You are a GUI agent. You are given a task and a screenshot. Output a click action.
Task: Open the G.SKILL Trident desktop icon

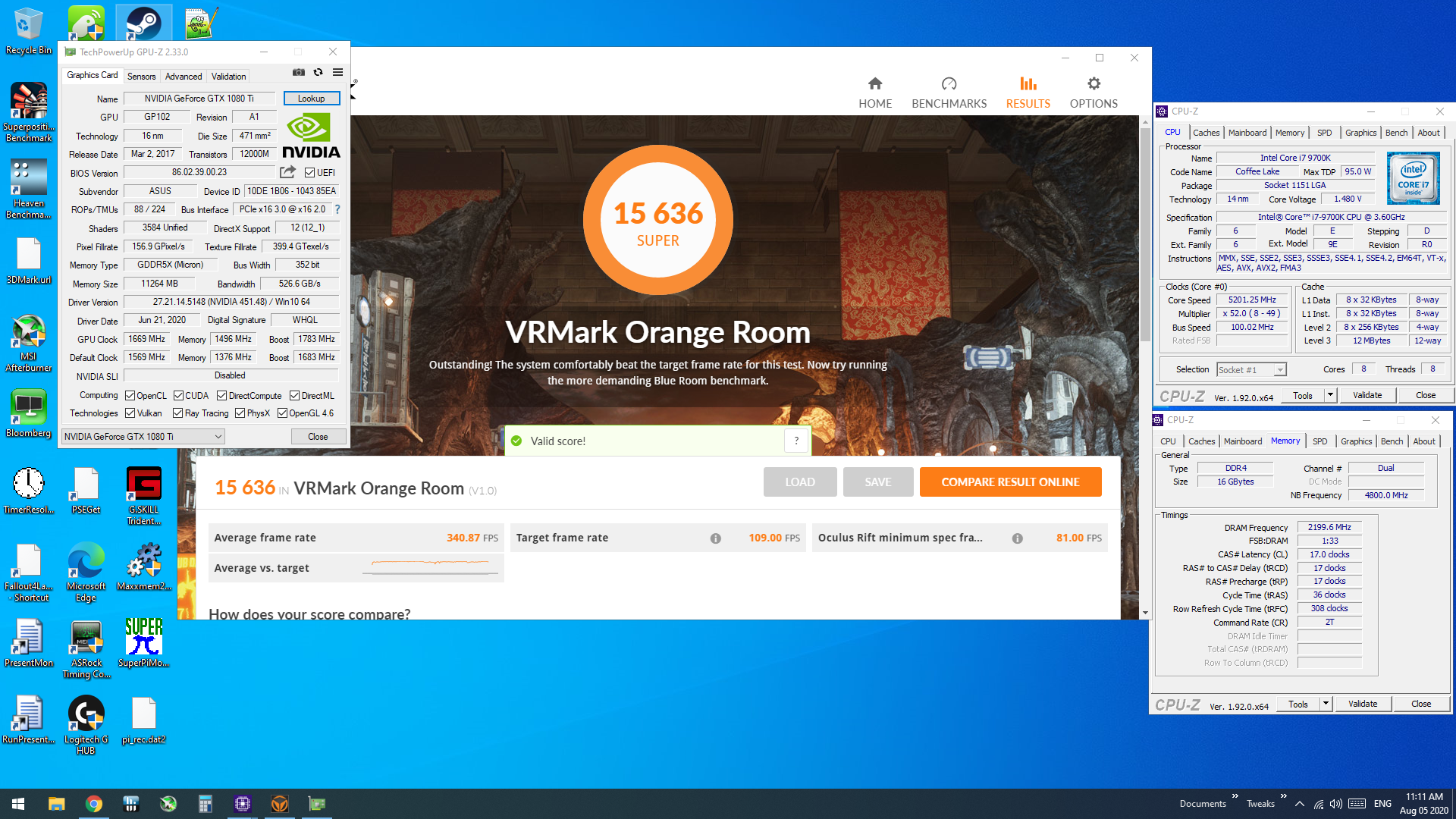coord(143,496)
